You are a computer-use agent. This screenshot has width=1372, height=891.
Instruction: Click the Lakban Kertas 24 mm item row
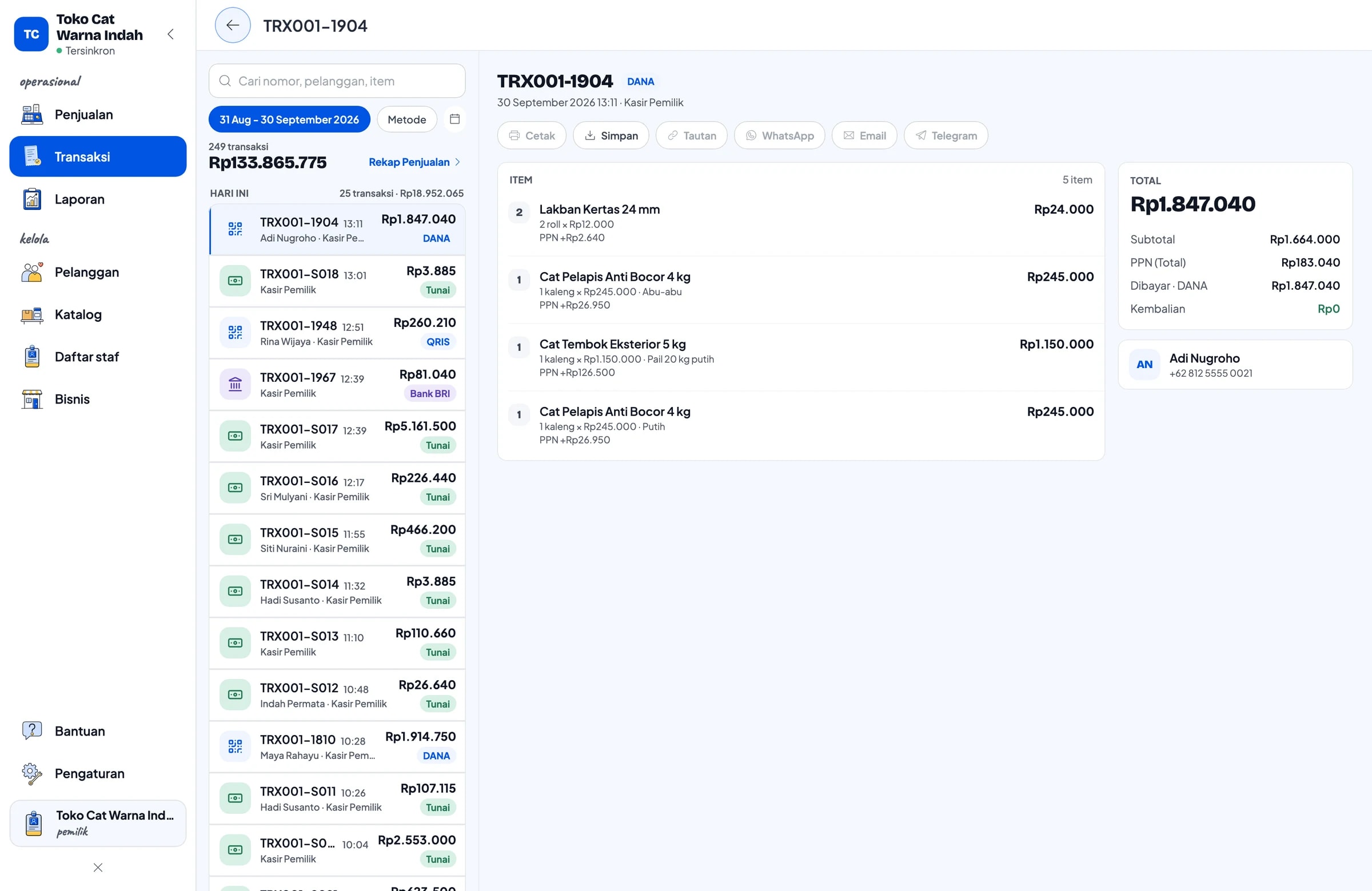click(x=801, y=222)
